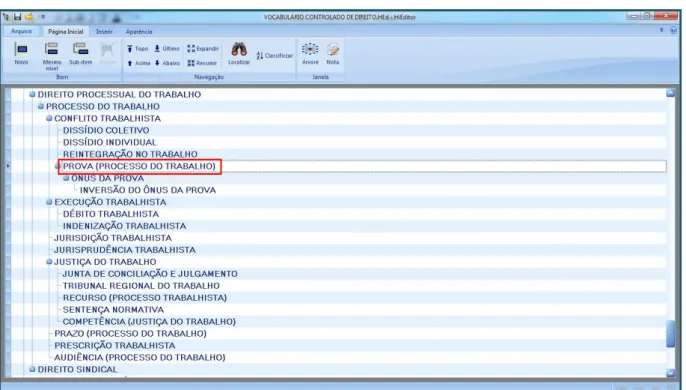The image size is (686, 390).
Task: Collapse JUSTIÇA DO TRABALHO node
Action: tap(49, 262)
